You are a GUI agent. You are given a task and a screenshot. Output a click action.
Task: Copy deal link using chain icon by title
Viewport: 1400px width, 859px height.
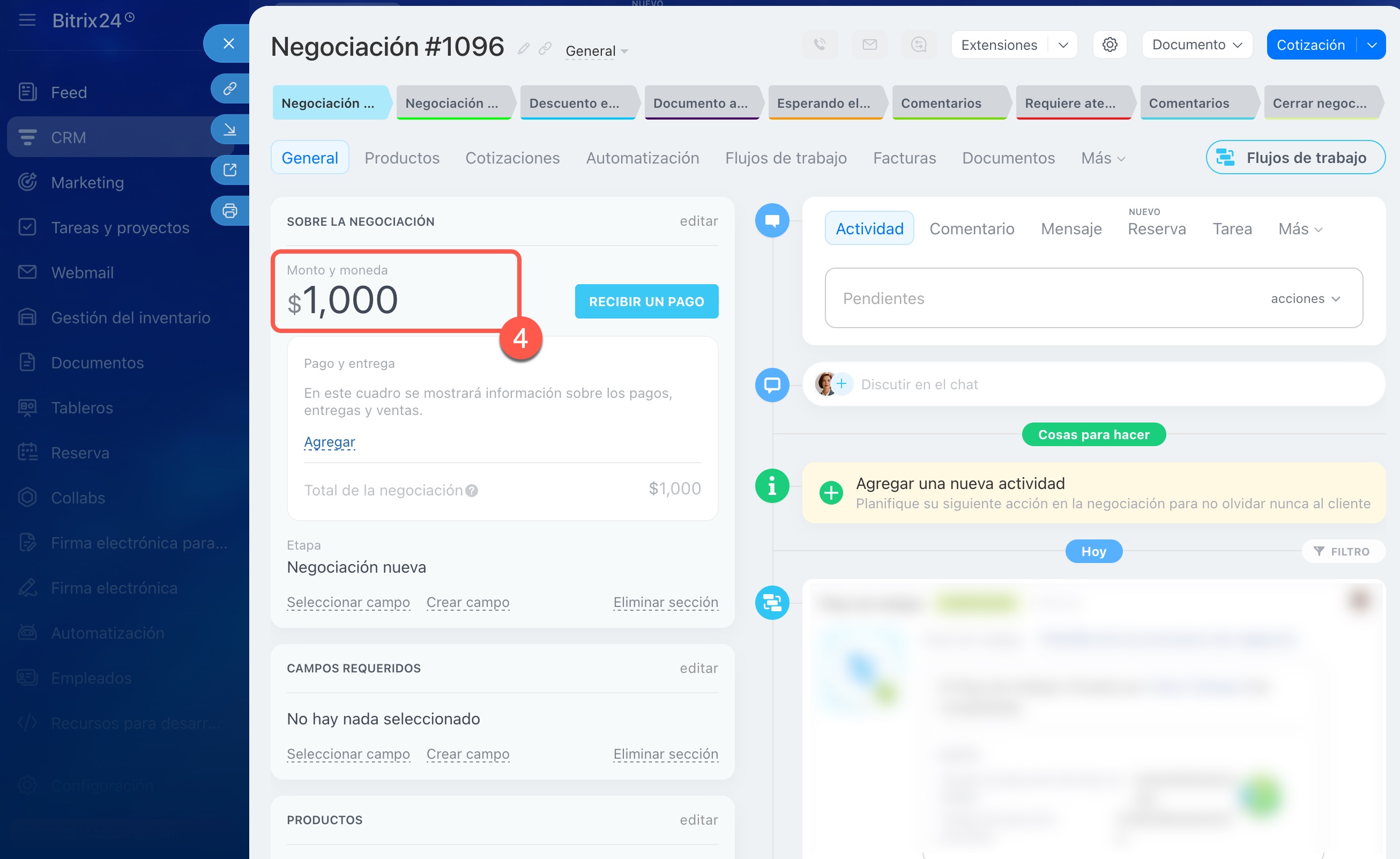[545, 49]
